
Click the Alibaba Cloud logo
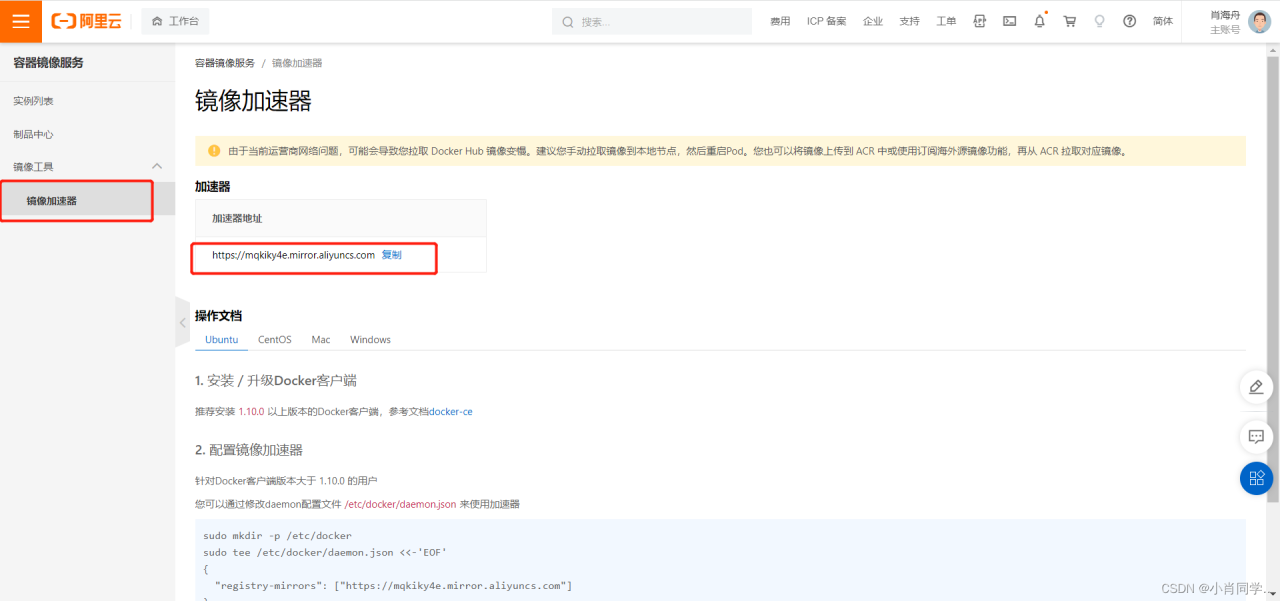pyautogui.click(x=86, y=20)
